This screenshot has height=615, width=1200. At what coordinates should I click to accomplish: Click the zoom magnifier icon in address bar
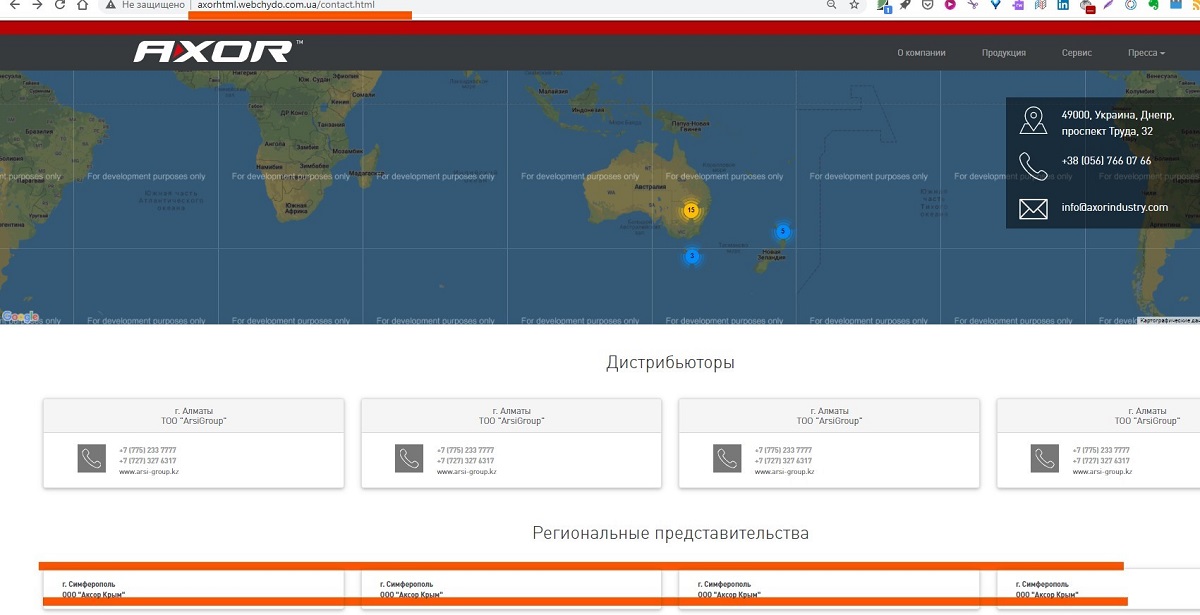(831, 5)
